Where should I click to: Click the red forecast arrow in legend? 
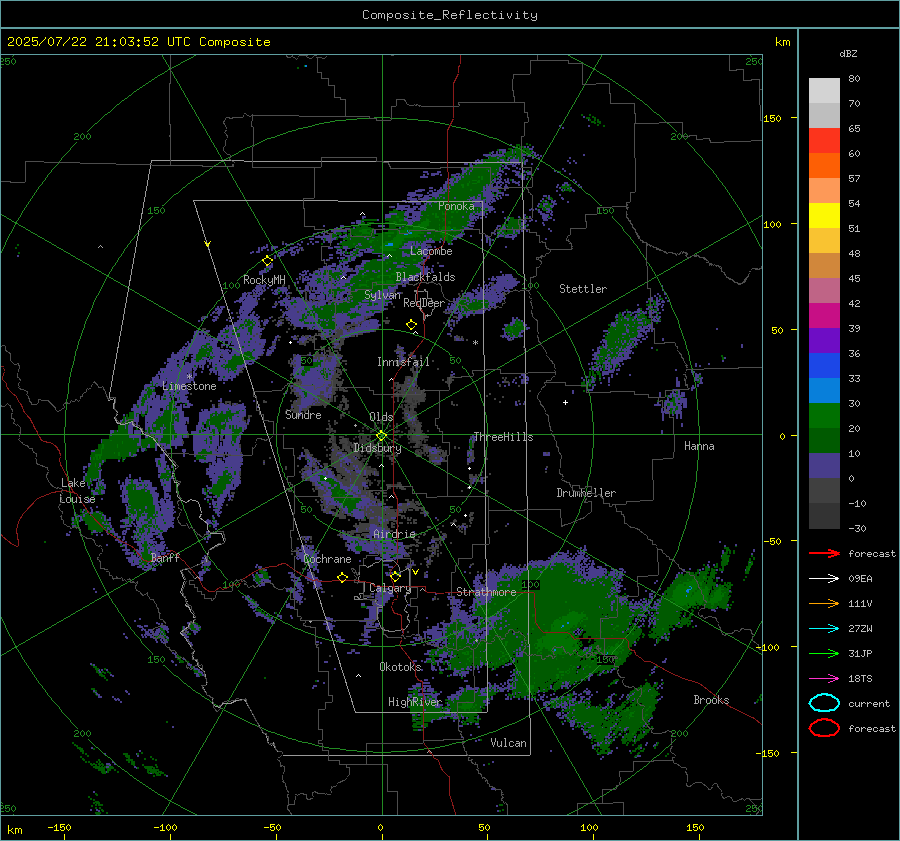click(824, 553)
